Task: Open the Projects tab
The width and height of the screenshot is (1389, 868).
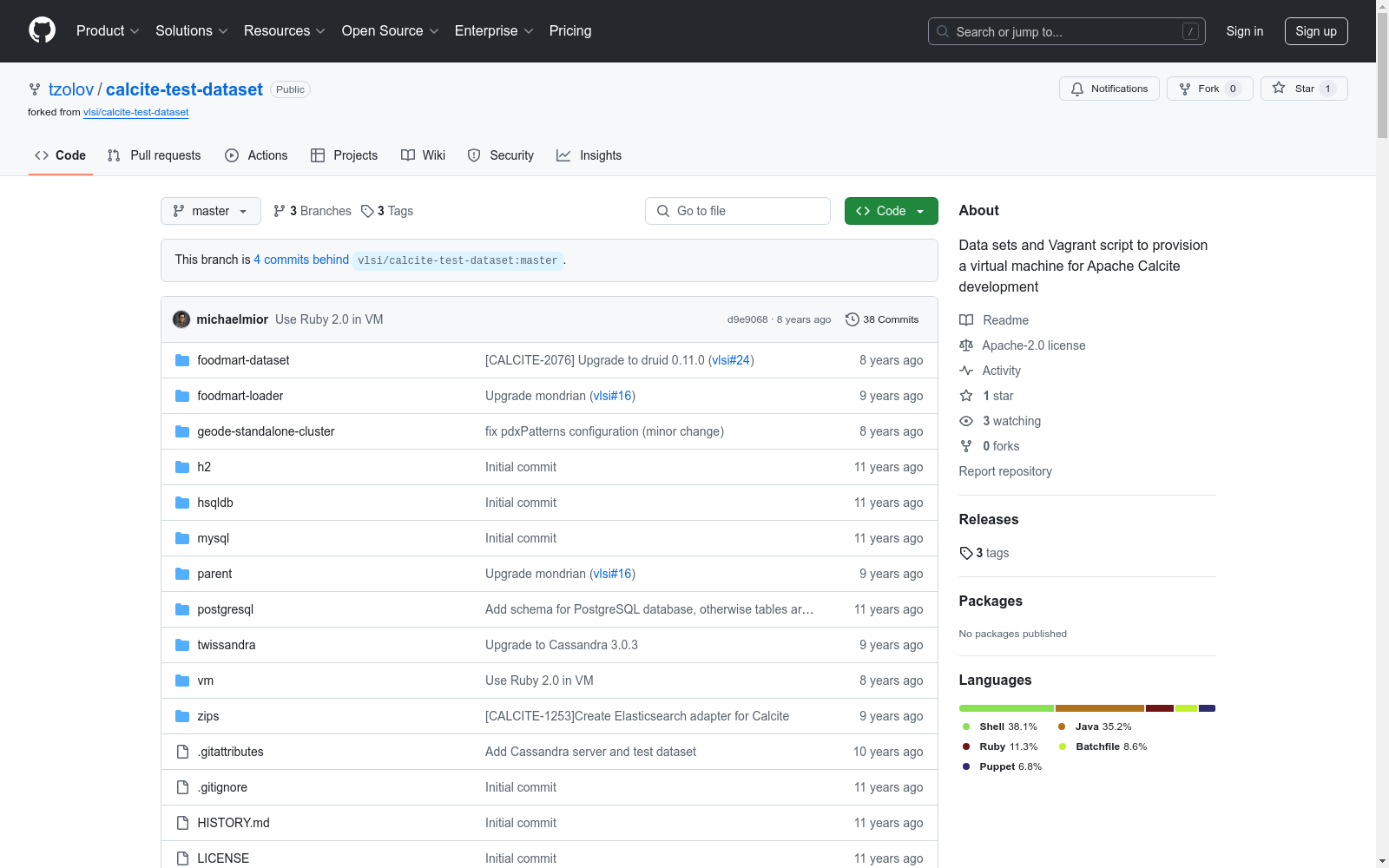Action: (x=345, y=155)
